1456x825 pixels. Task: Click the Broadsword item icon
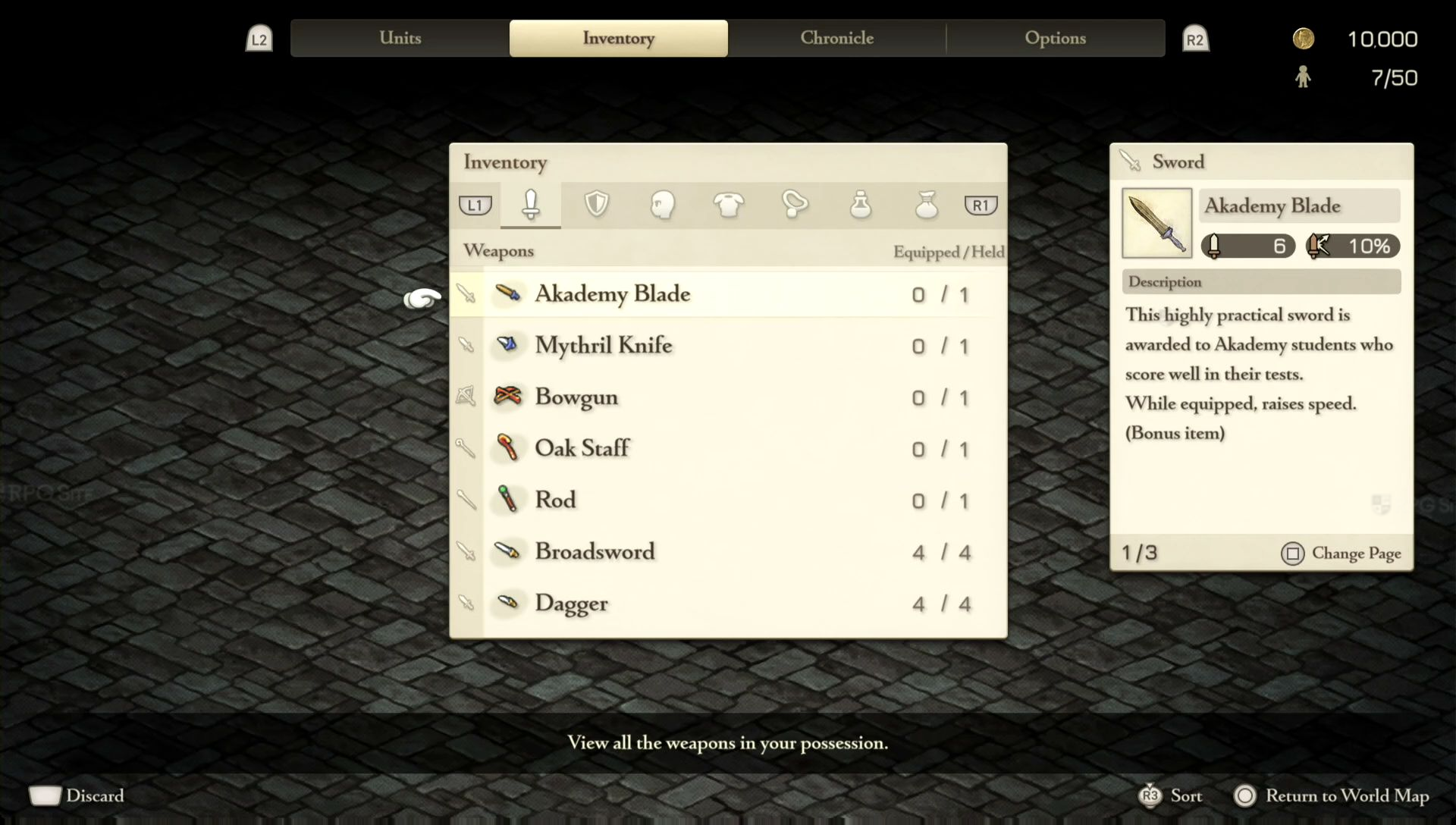[507, 551]
